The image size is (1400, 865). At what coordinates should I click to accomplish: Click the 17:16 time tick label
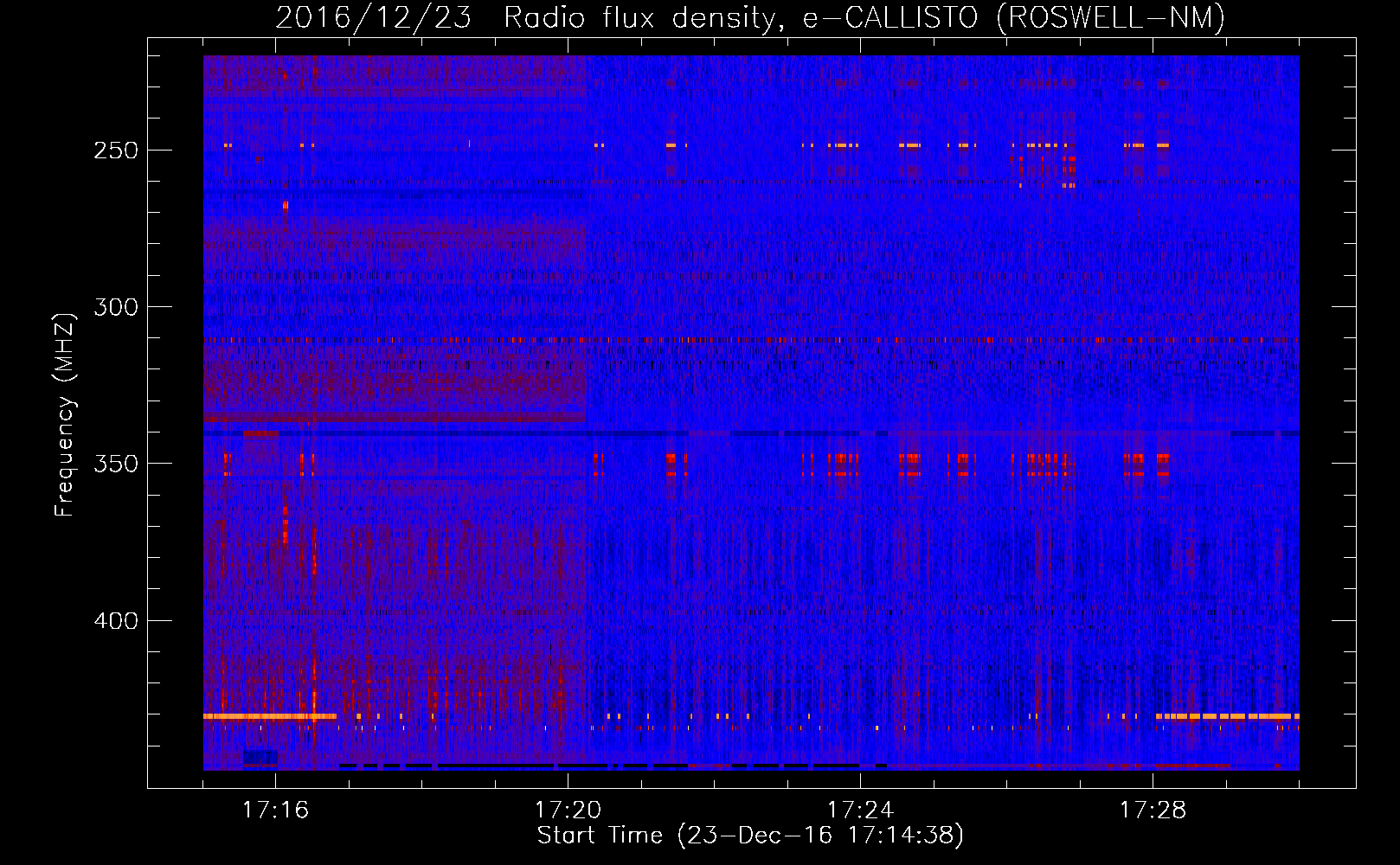point(275,811)
